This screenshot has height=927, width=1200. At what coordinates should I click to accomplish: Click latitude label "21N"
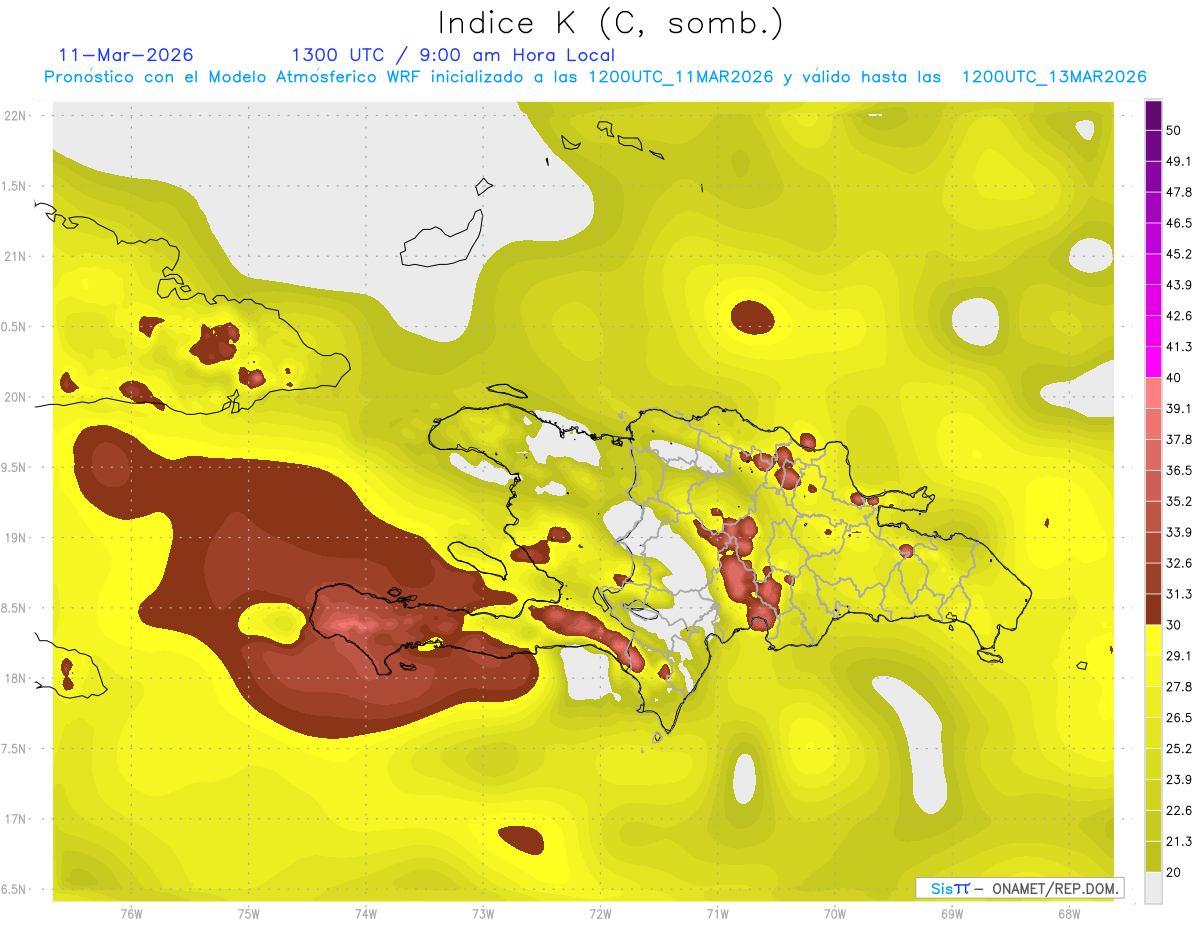[x=15, y=256]
